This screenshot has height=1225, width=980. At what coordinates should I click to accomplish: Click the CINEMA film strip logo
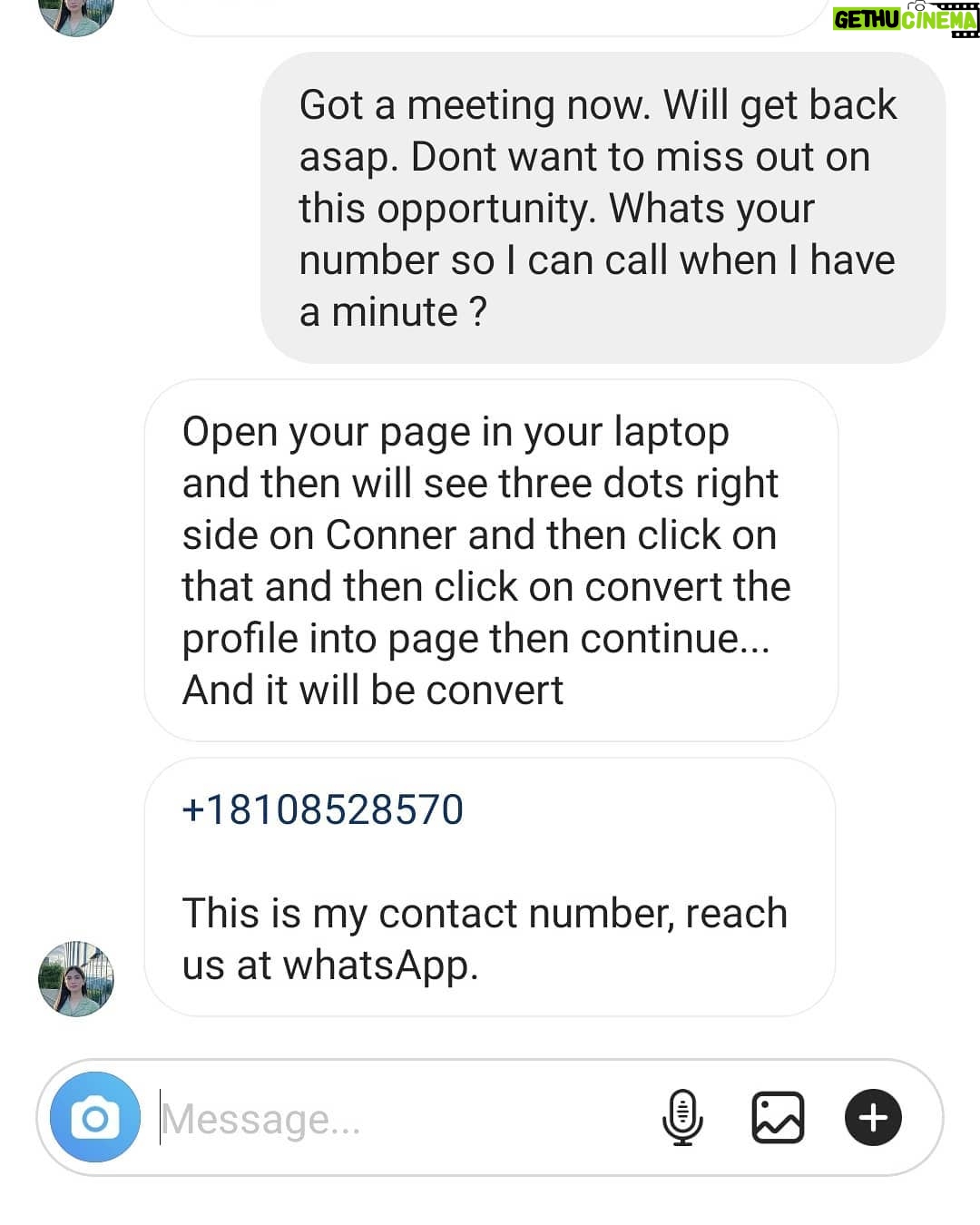pyautogui.click(x=940, y=19)
